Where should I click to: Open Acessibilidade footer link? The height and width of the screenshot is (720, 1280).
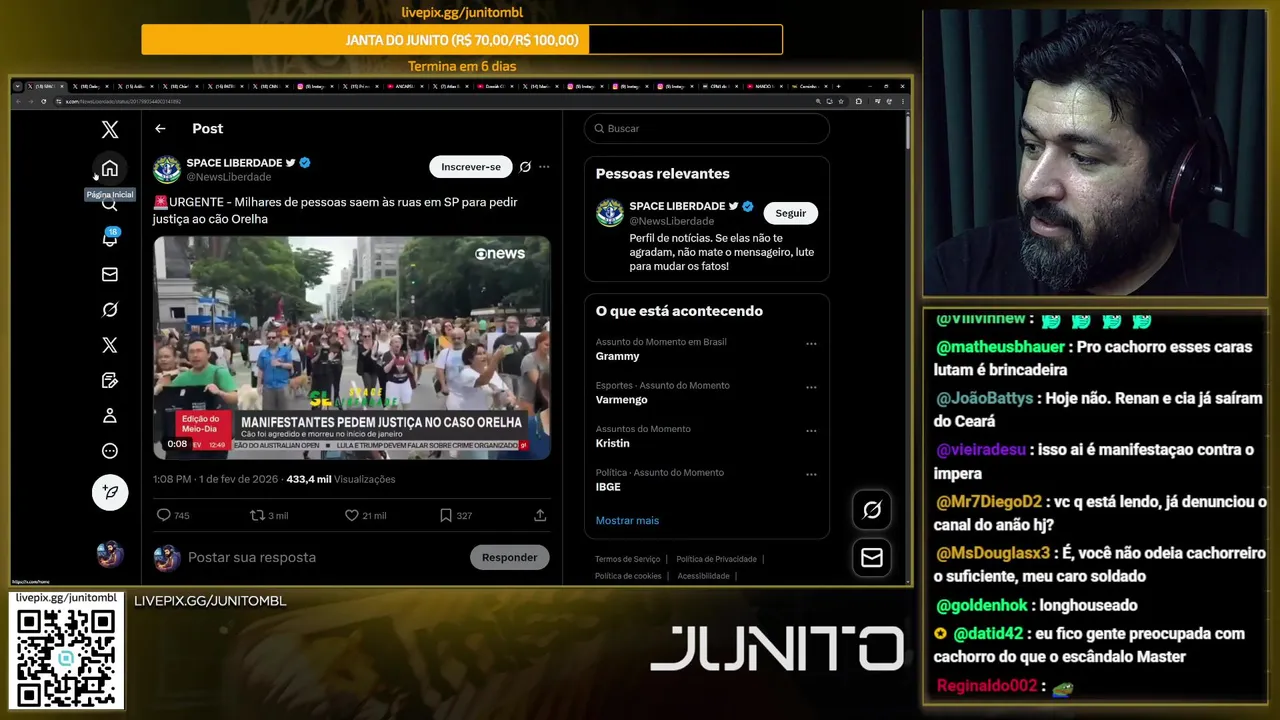703,576
